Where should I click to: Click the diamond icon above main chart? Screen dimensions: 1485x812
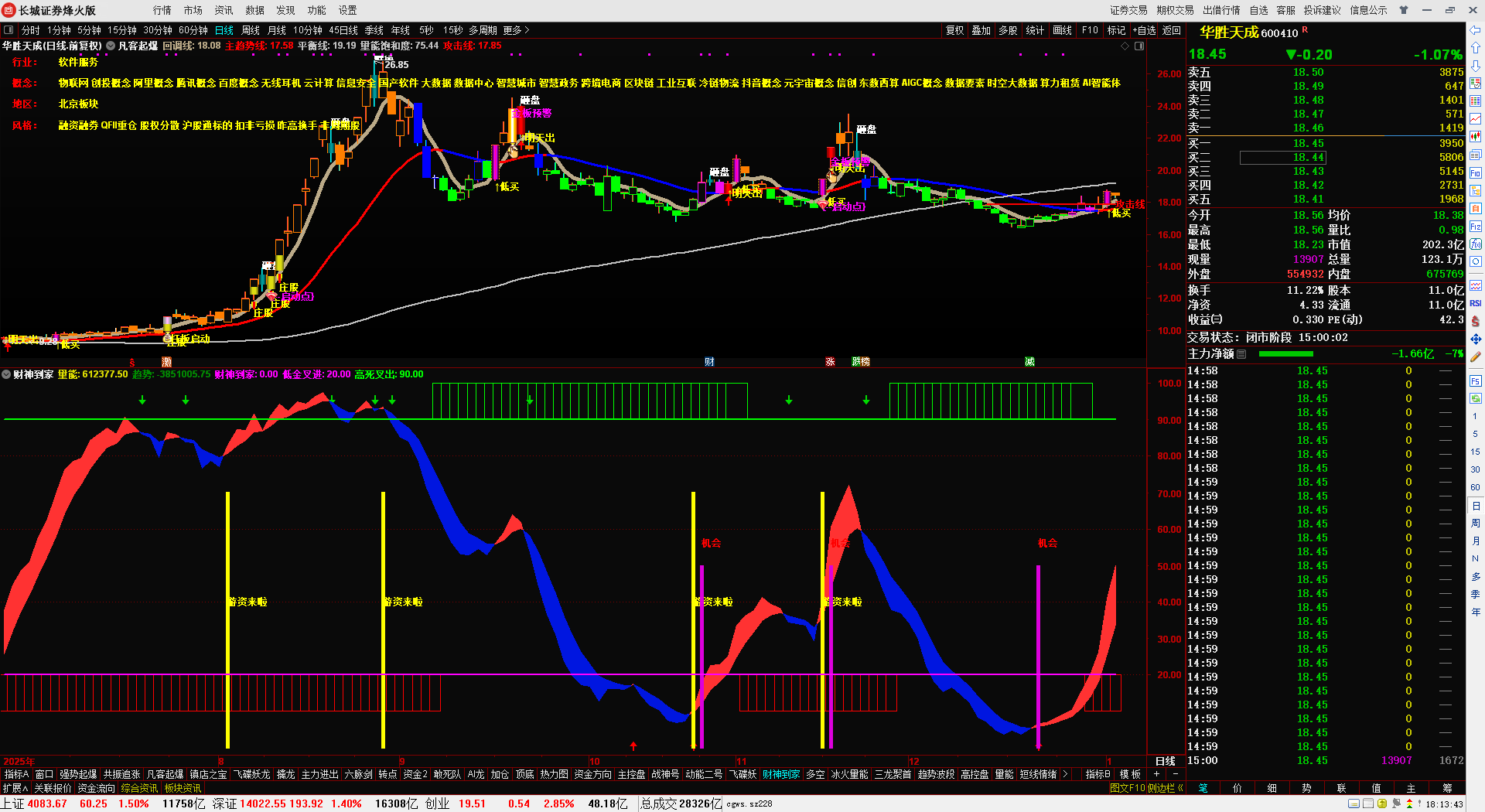1125,46
